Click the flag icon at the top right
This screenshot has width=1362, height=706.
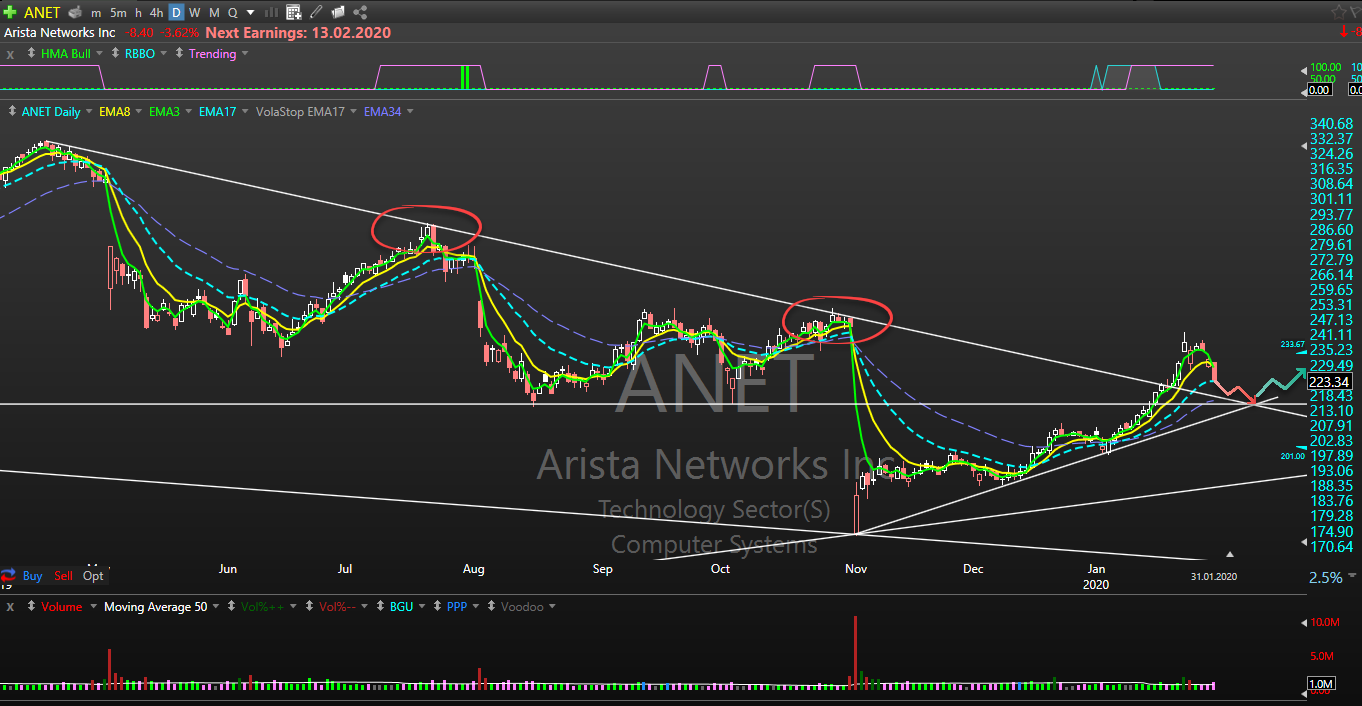coord(1356,12)
